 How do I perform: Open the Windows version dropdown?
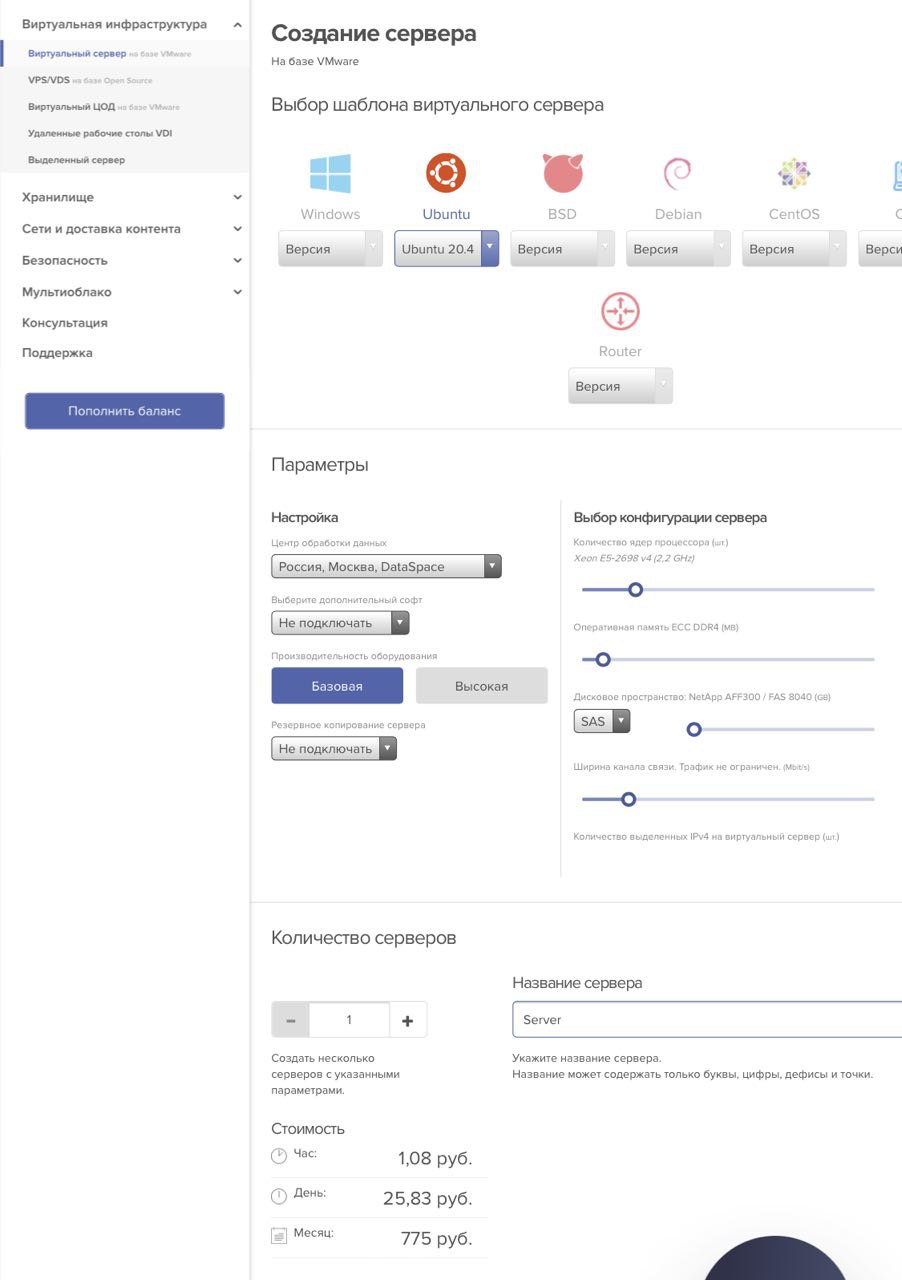click(330, 249)
